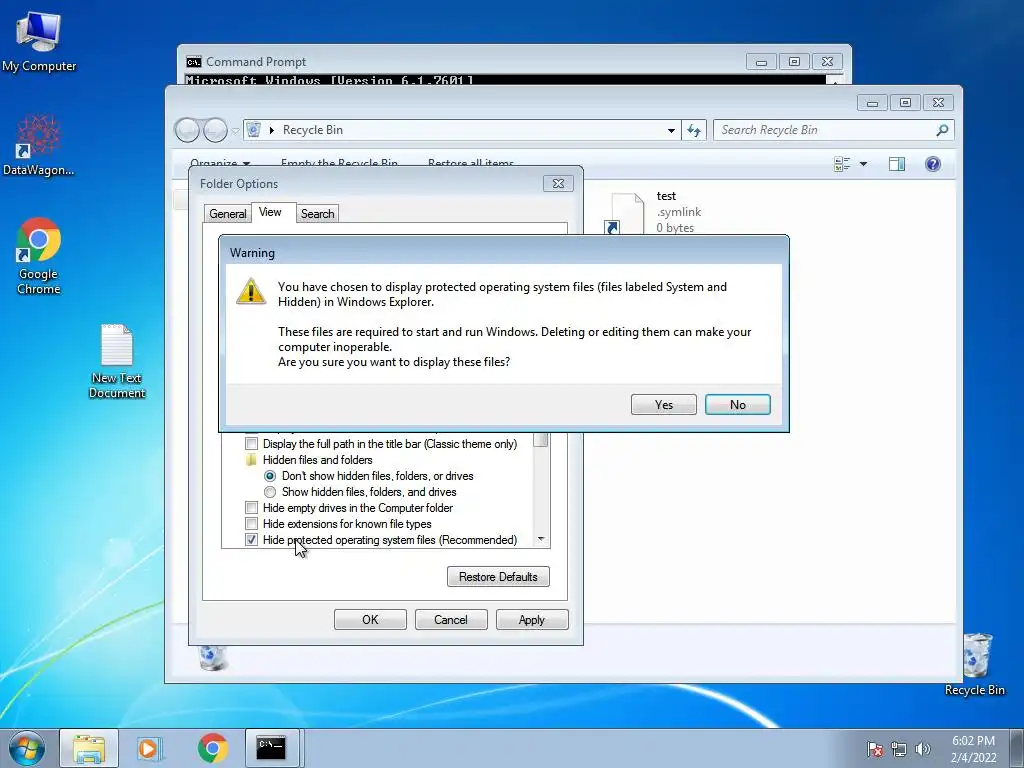The image size is (1024, 768).
Task: Open the view options dropdown arrow
Action: tap(863, 164)
